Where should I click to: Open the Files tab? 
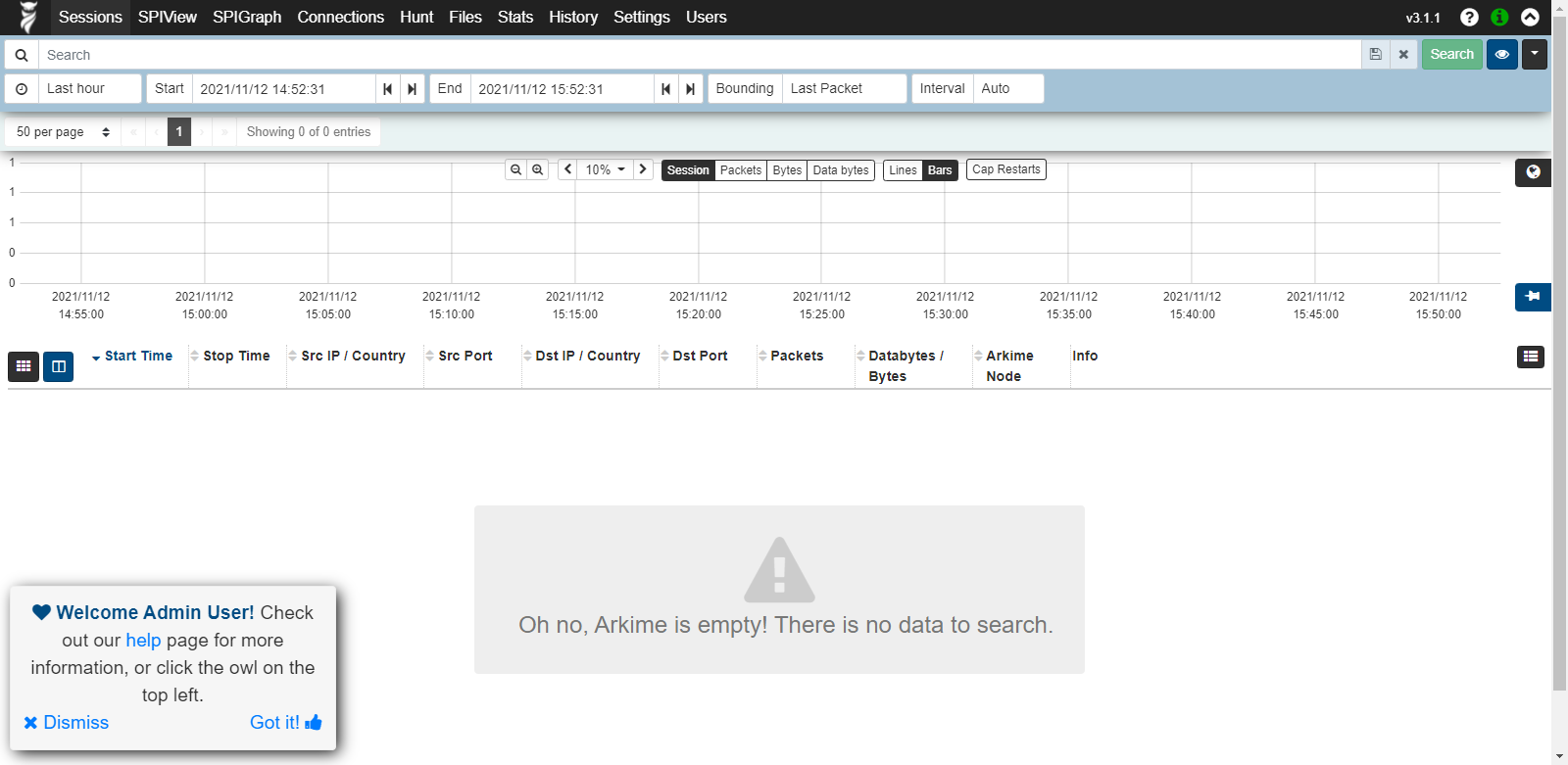pyautogui.click(x=465, y=17)
